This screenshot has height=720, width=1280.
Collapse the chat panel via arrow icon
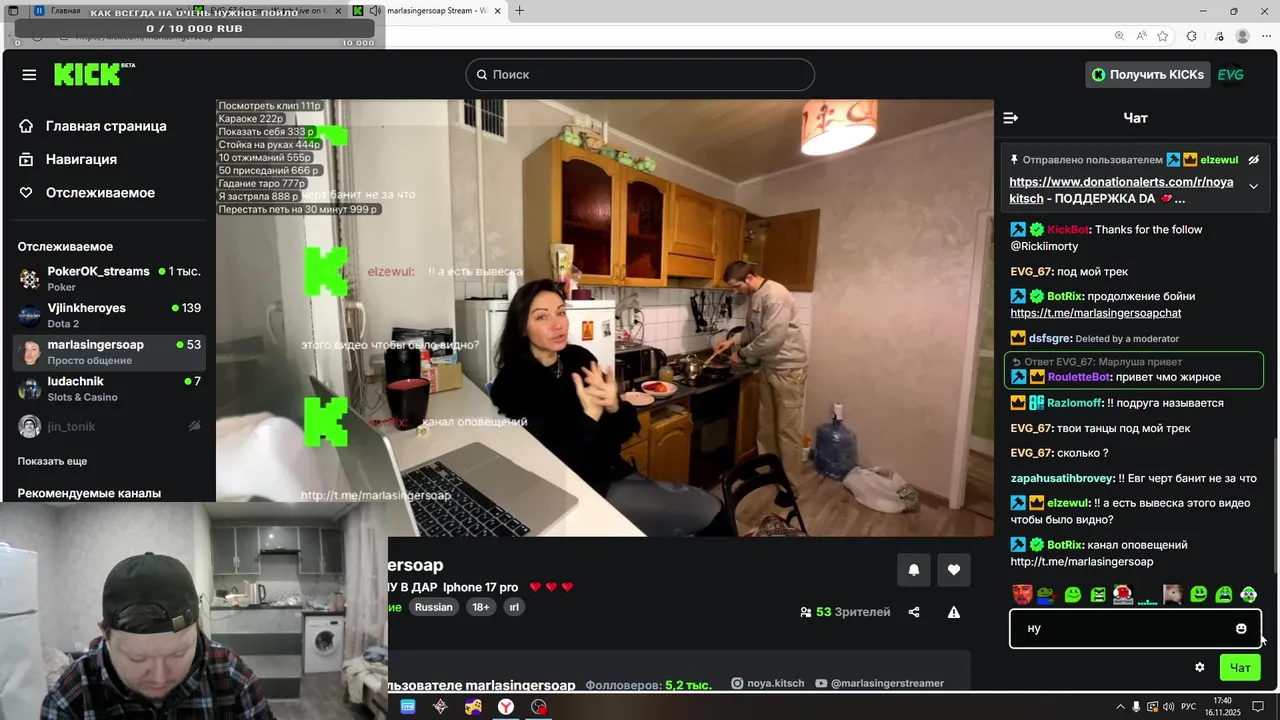[x=1011, y=118]
